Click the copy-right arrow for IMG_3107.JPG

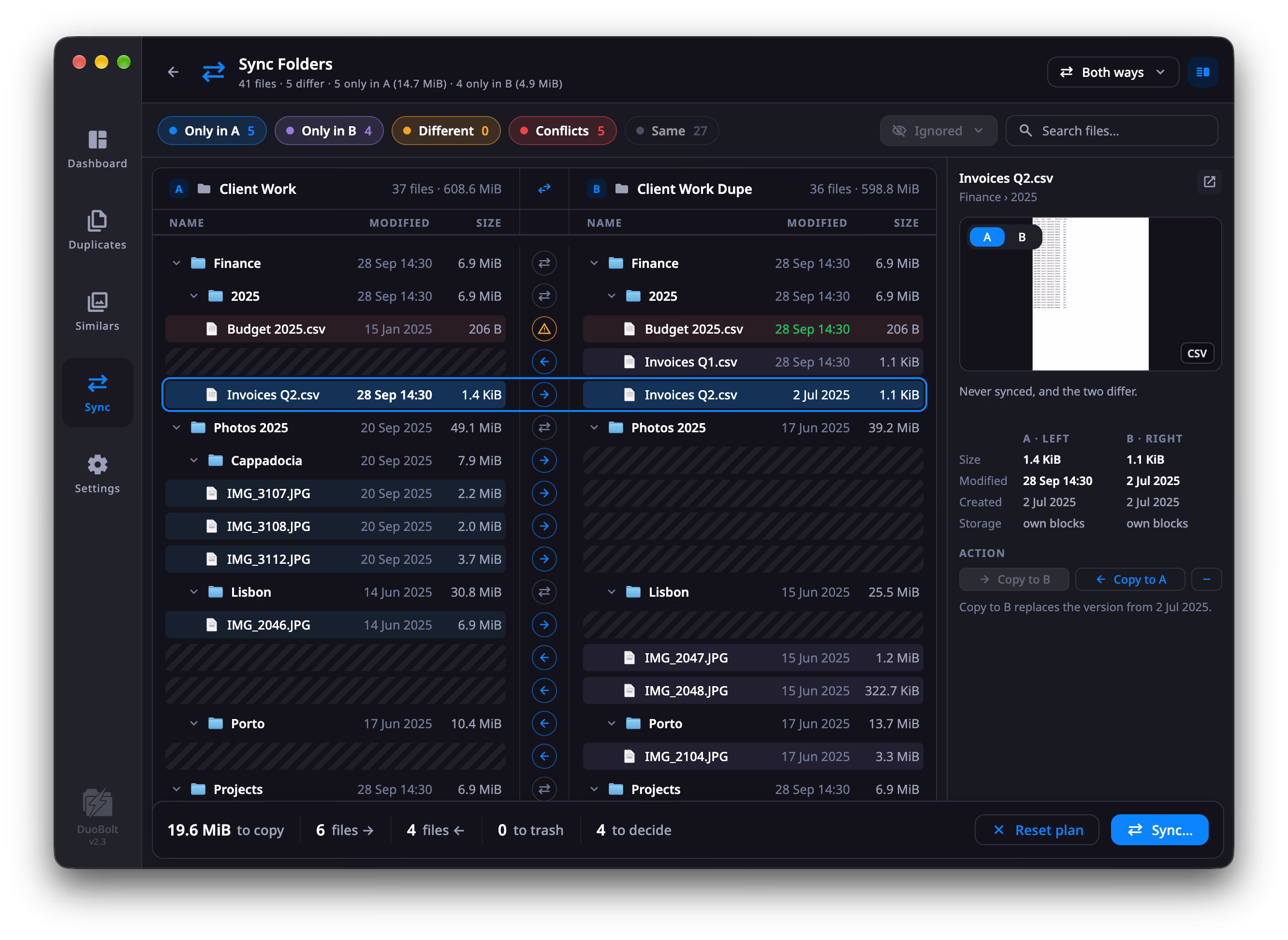tap(544, 493)
